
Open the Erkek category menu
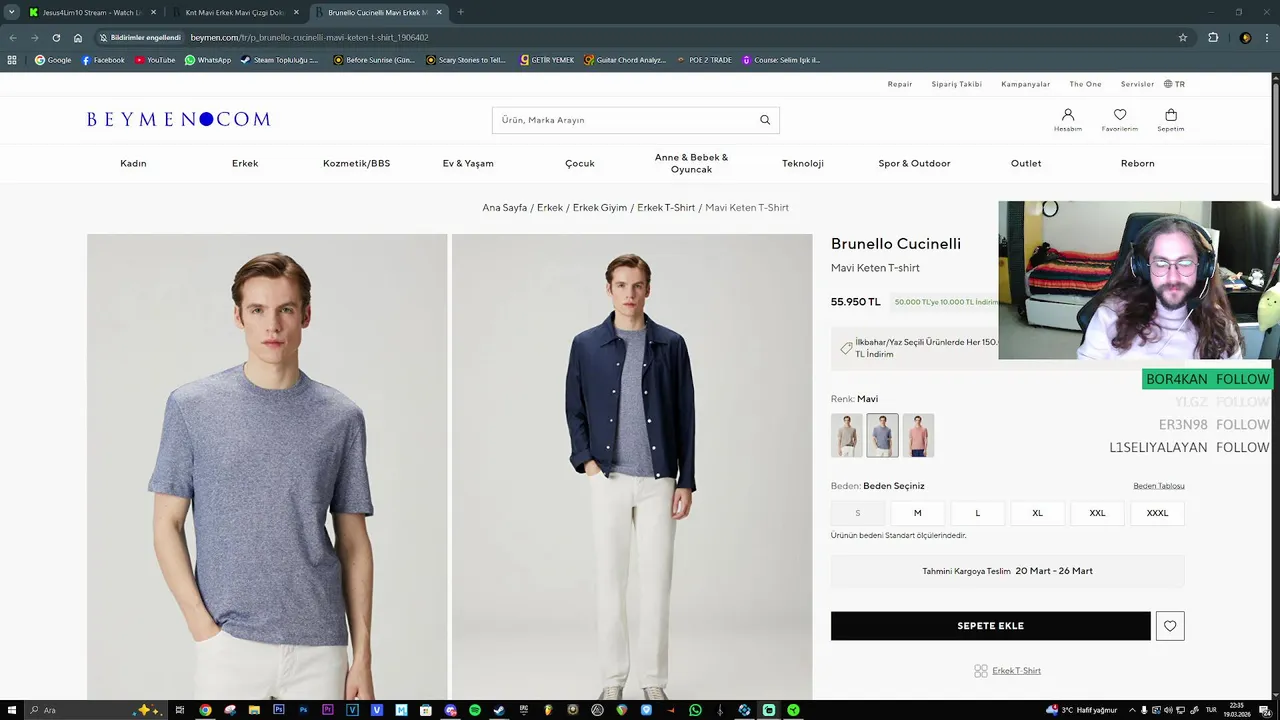(245, 163)
